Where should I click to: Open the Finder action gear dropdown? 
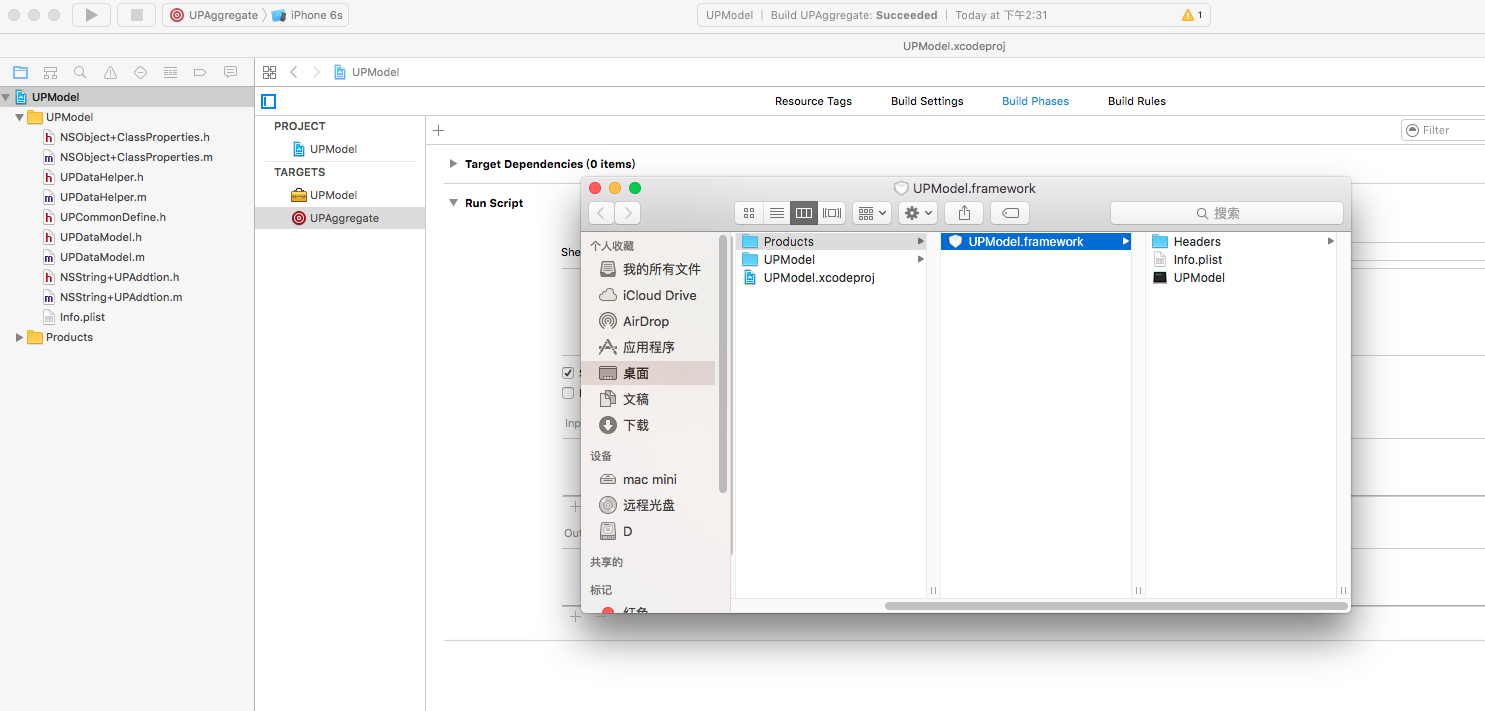(x=917, y=213)
